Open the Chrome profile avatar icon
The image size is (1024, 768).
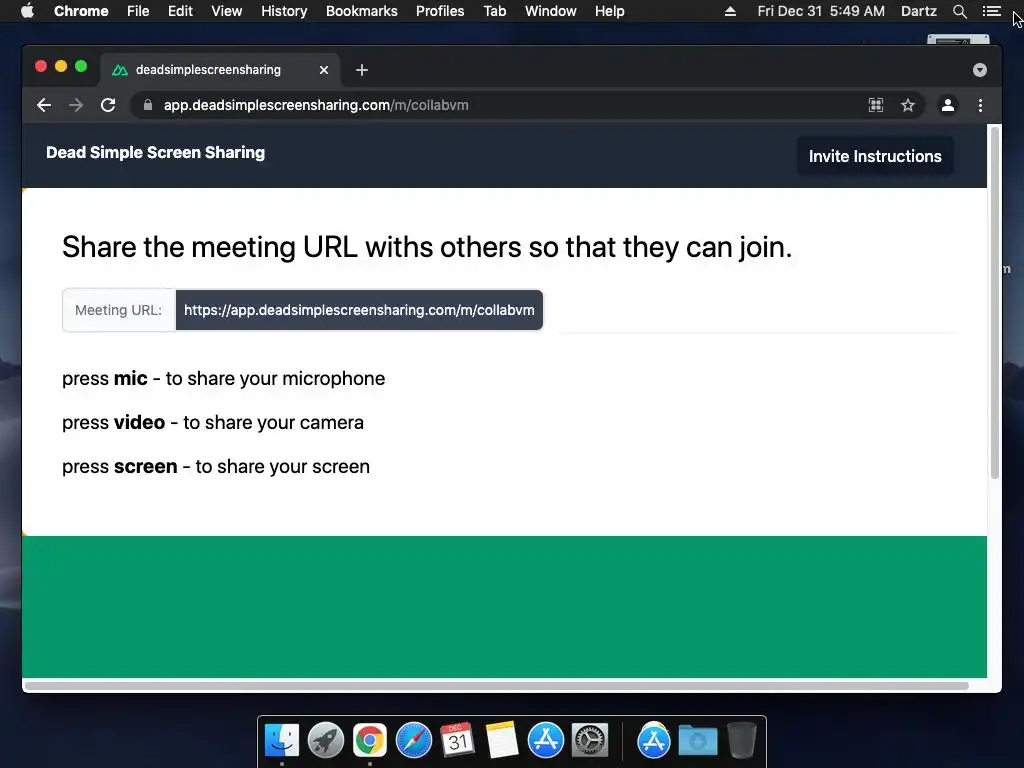(948, 105)
